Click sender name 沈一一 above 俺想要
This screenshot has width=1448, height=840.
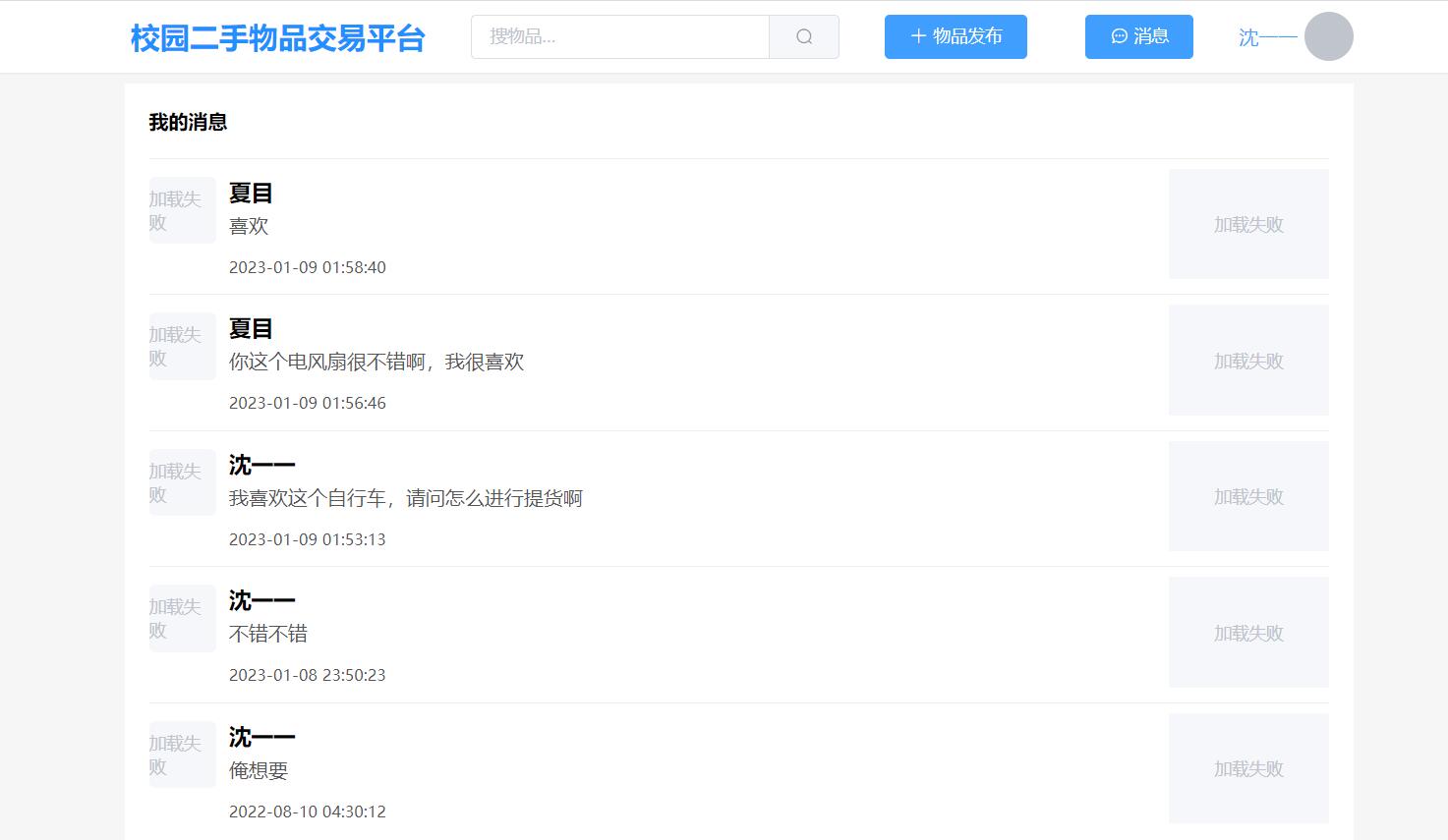261,737
